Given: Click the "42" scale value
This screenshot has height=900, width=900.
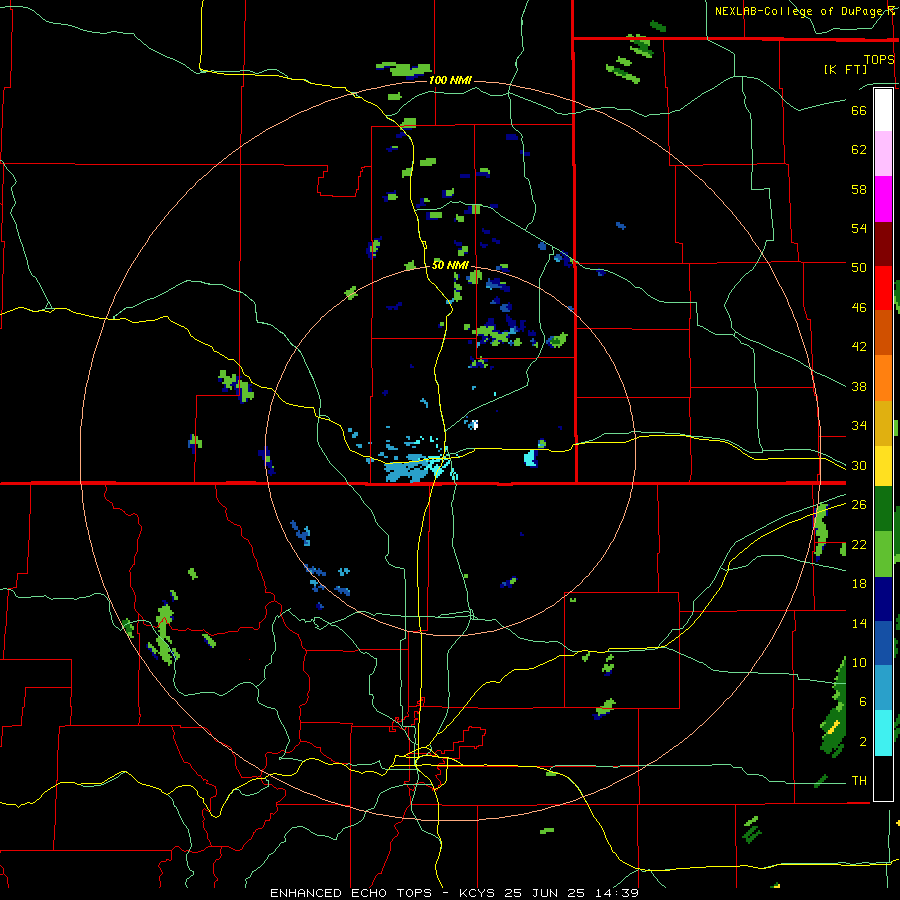Looking at the screenshot, I should tap(859, 347).
